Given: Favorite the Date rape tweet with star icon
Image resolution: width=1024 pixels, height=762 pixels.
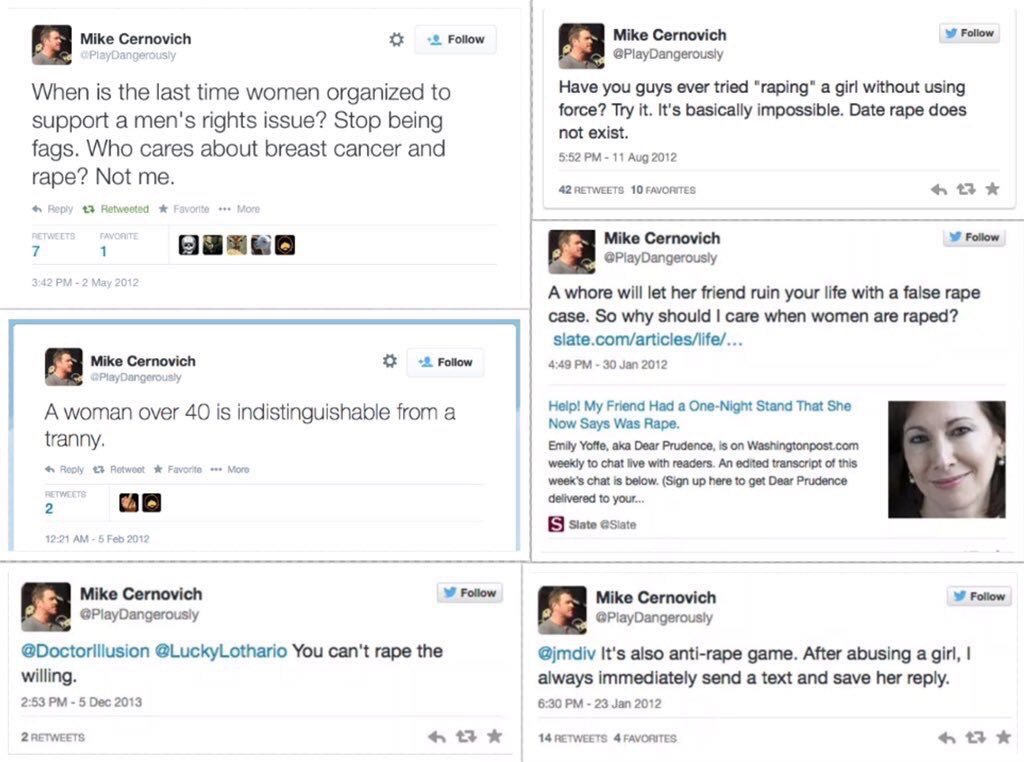Looking at the screenshot, I should 993,189.
